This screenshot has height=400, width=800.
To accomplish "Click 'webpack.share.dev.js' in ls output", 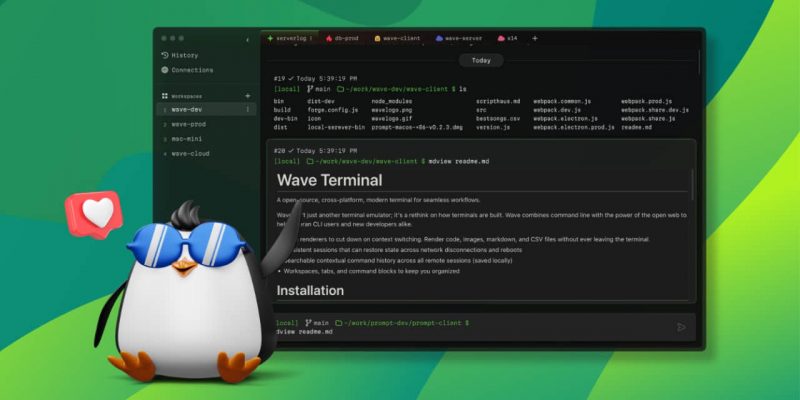I will pos(655,110).
